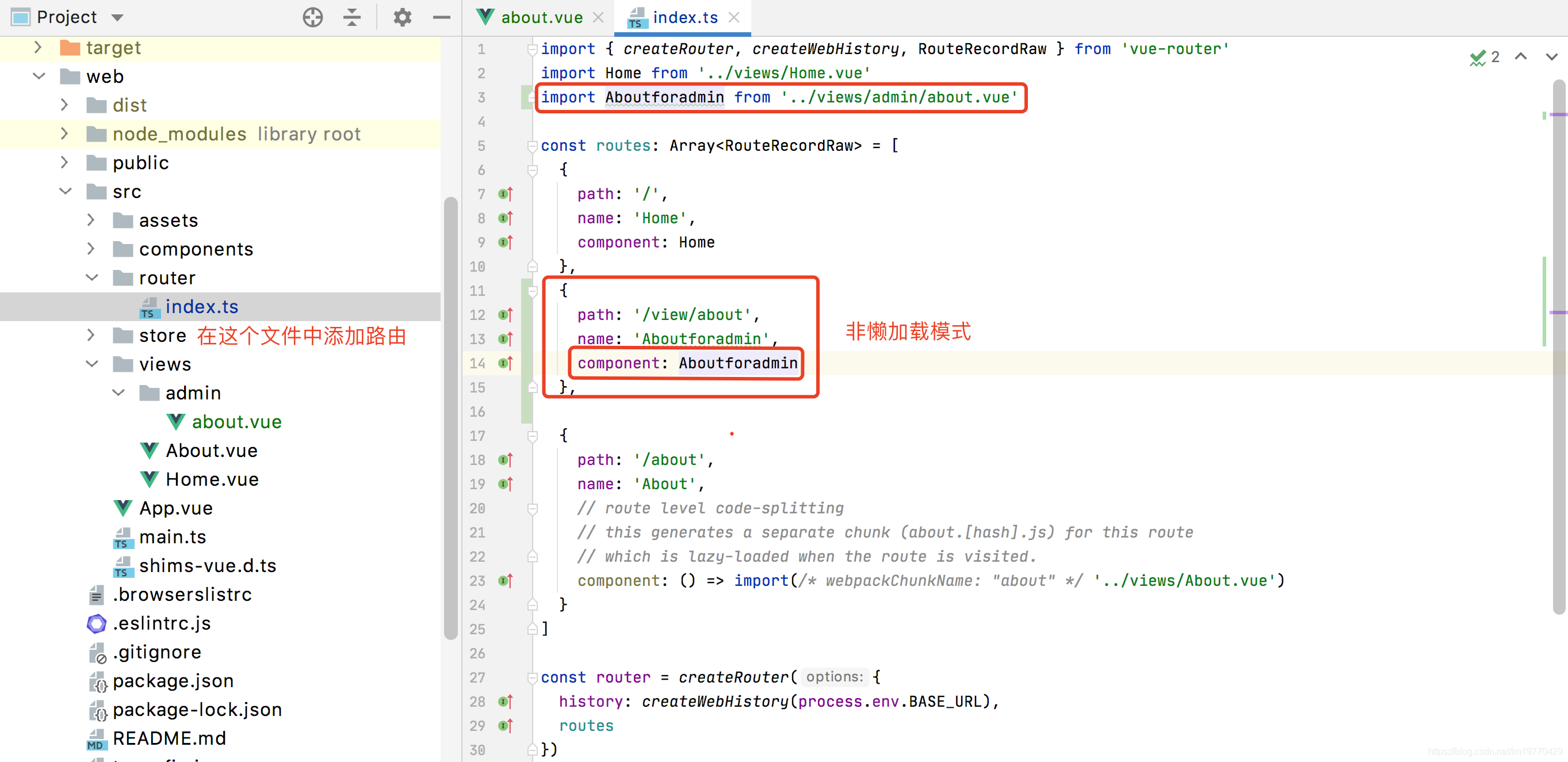Fold the routes code block on line 5
The width and height of the screenshot is (1568, 762).
point(533,146)
